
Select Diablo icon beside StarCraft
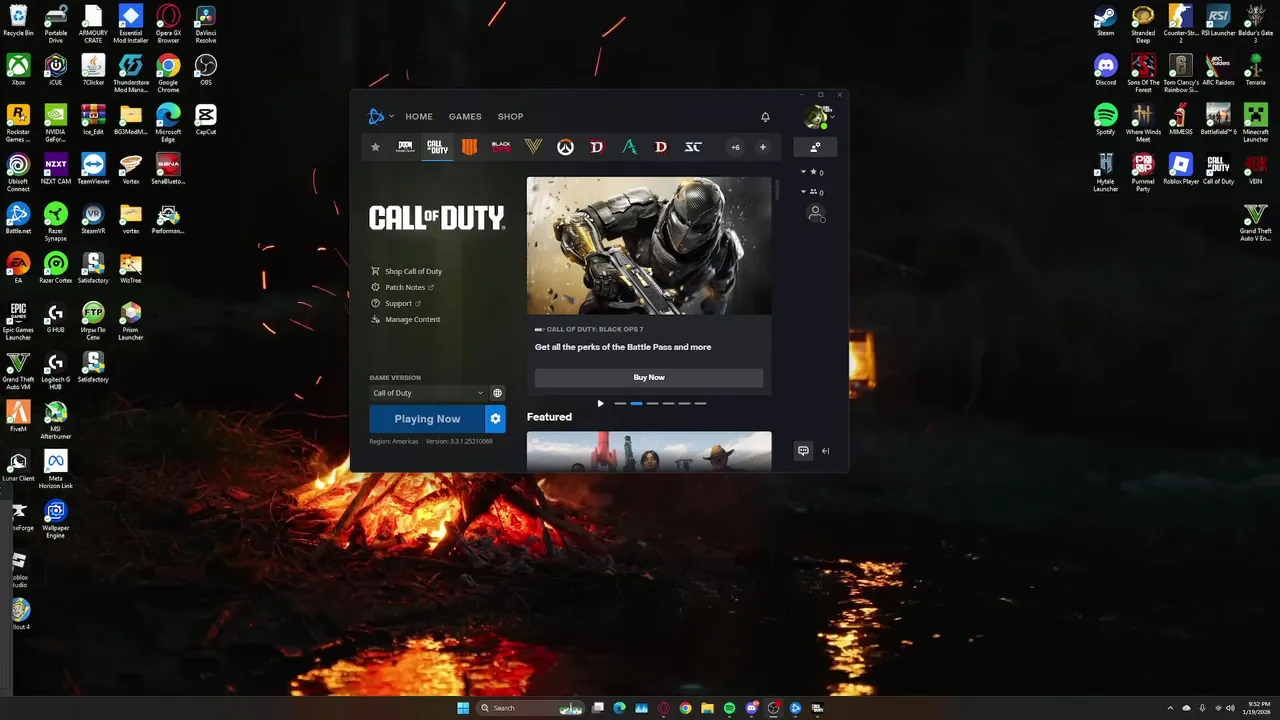(661, 147)
